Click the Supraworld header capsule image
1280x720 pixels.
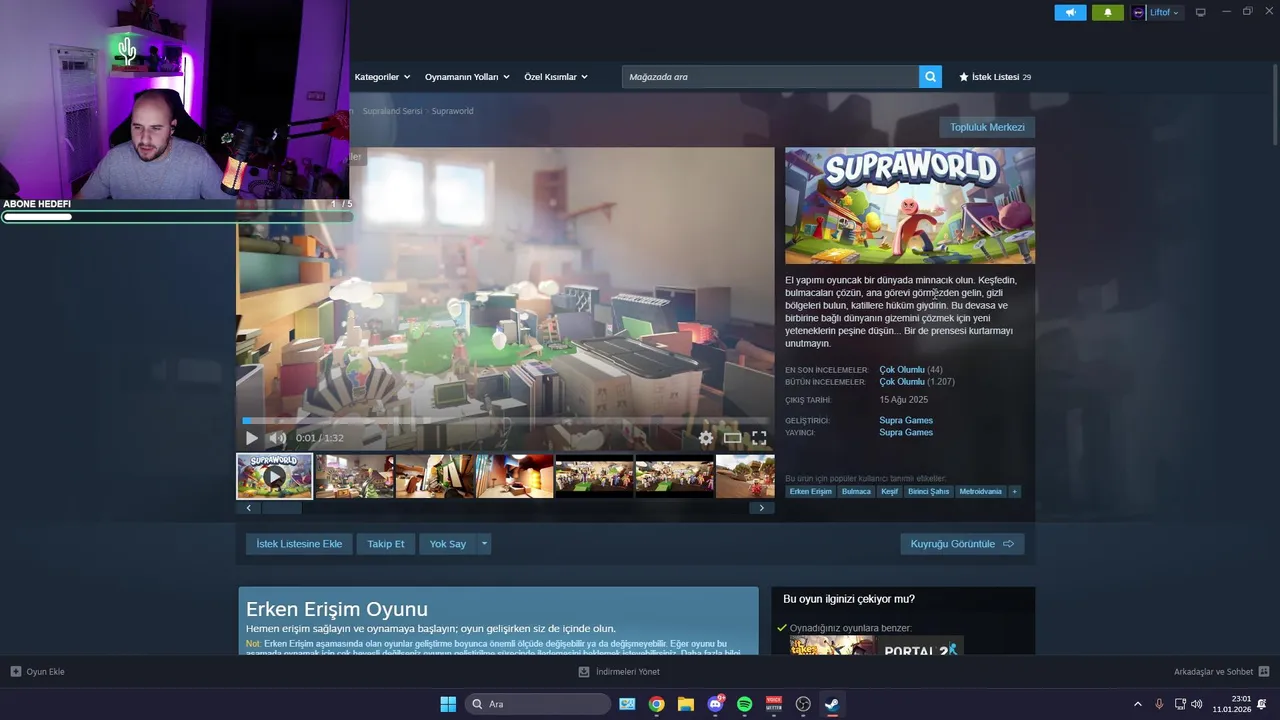click(910, 206)
